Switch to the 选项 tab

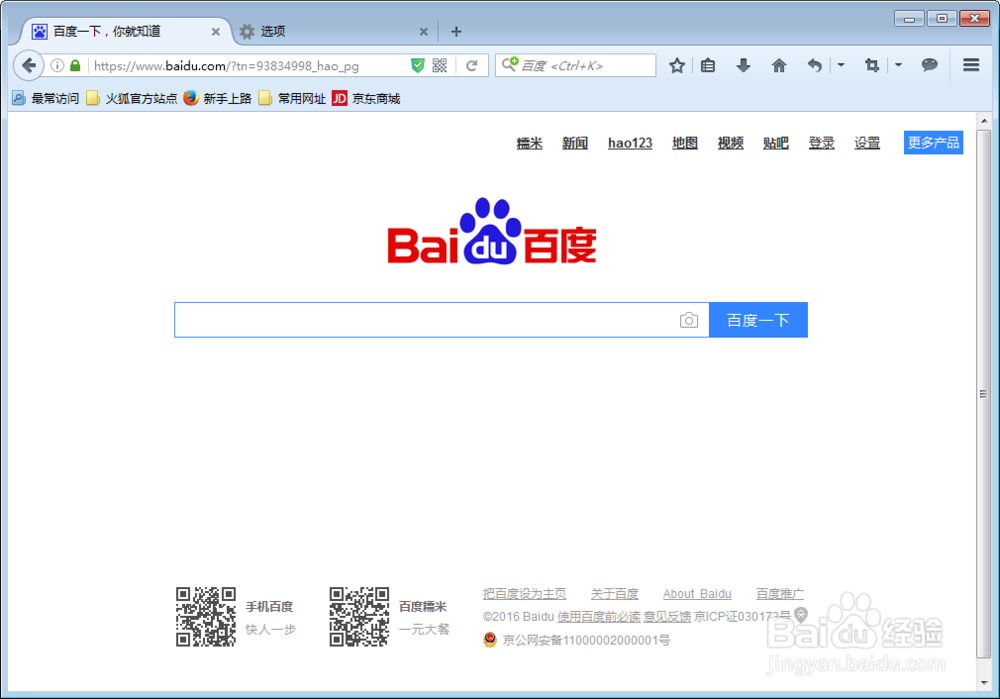coord(335,31)
